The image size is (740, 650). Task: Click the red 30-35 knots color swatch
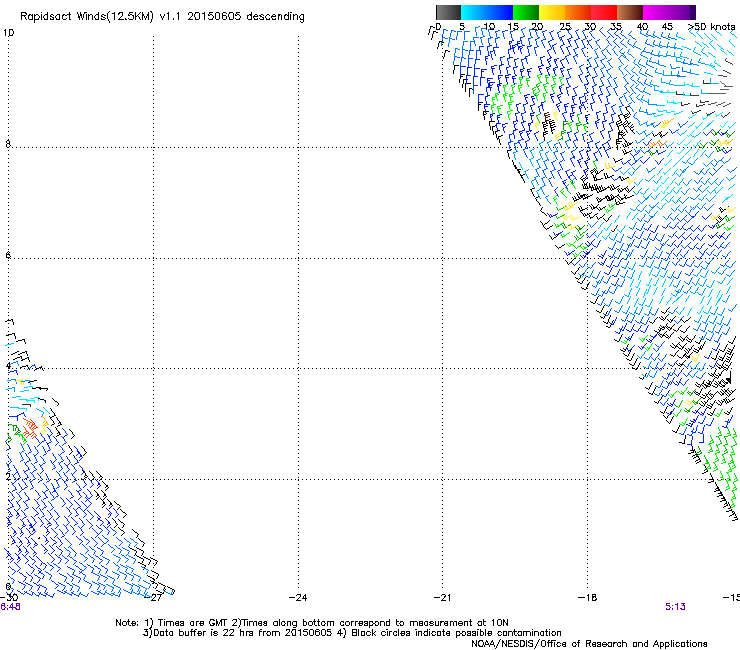click(604, 12)
